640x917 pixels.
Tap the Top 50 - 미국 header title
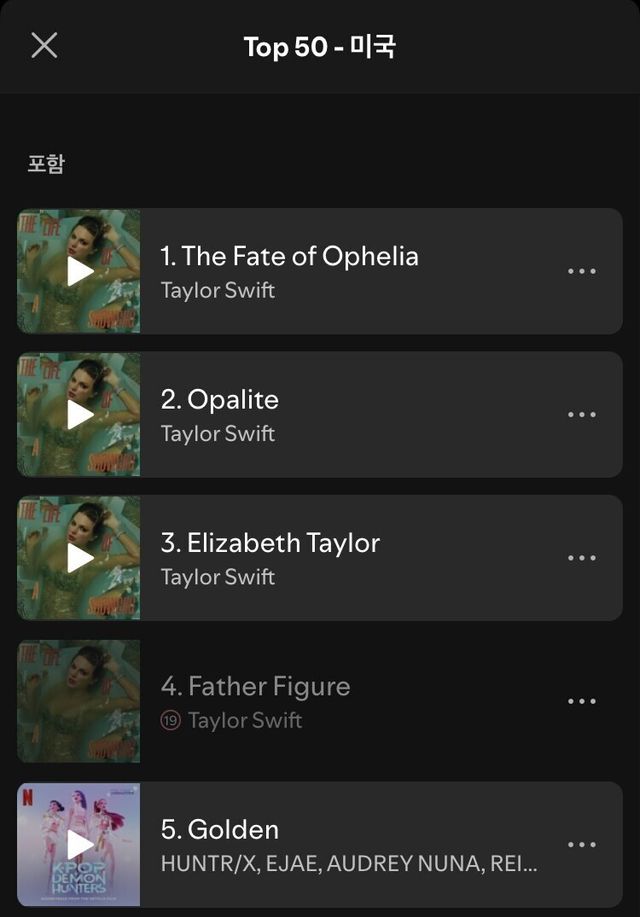(320, 46)
